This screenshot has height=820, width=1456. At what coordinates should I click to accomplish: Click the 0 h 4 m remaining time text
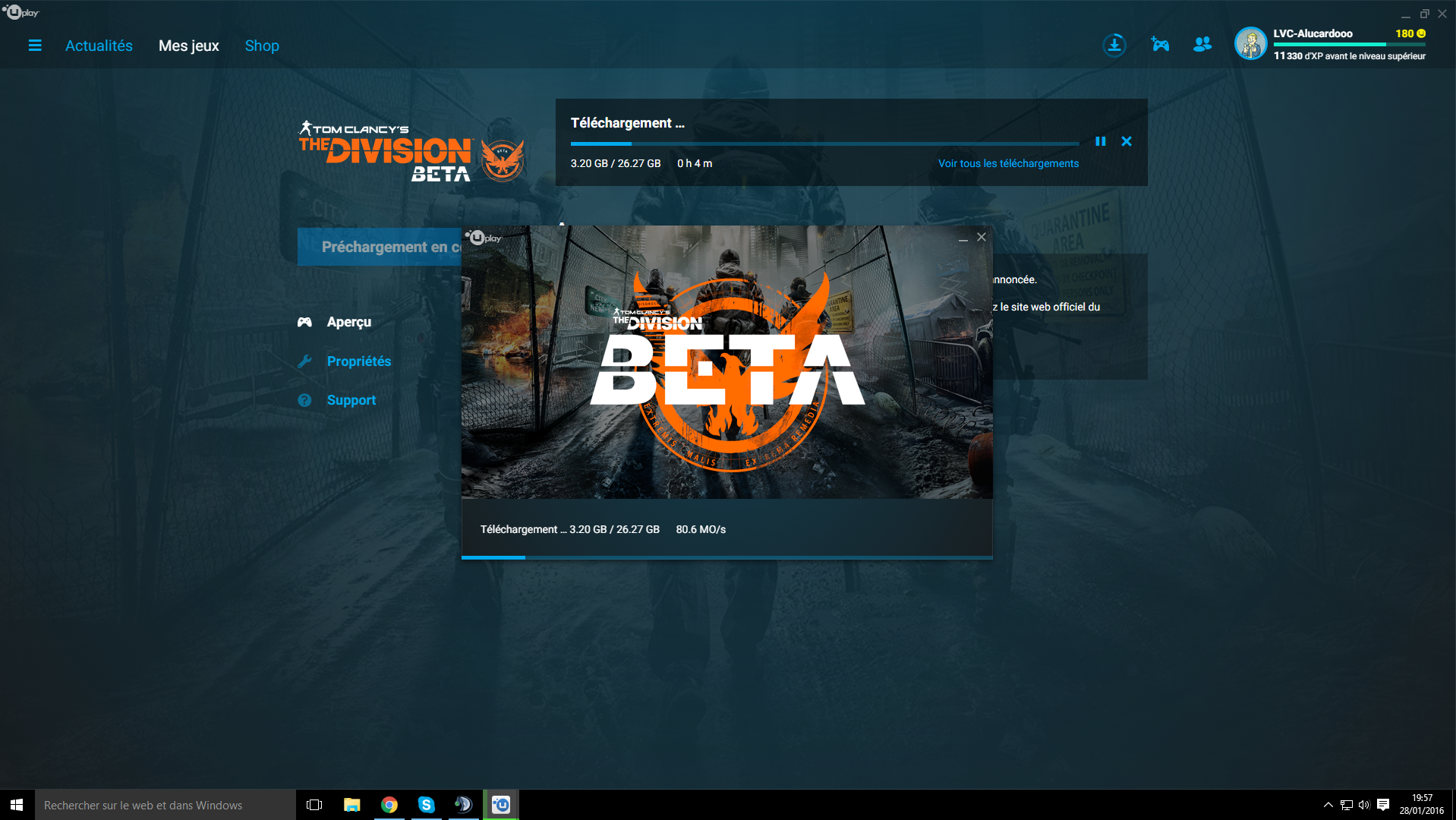pos(695,163)
